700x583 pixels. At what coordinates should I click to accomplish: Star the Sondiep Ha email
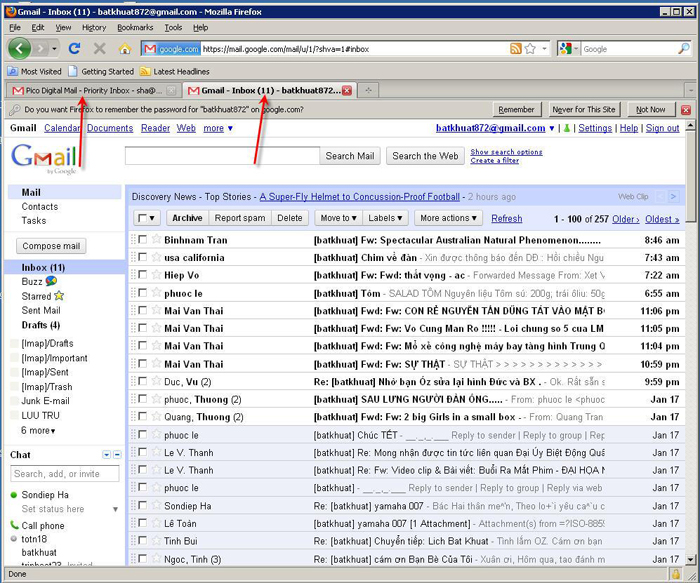click(156, 505)
